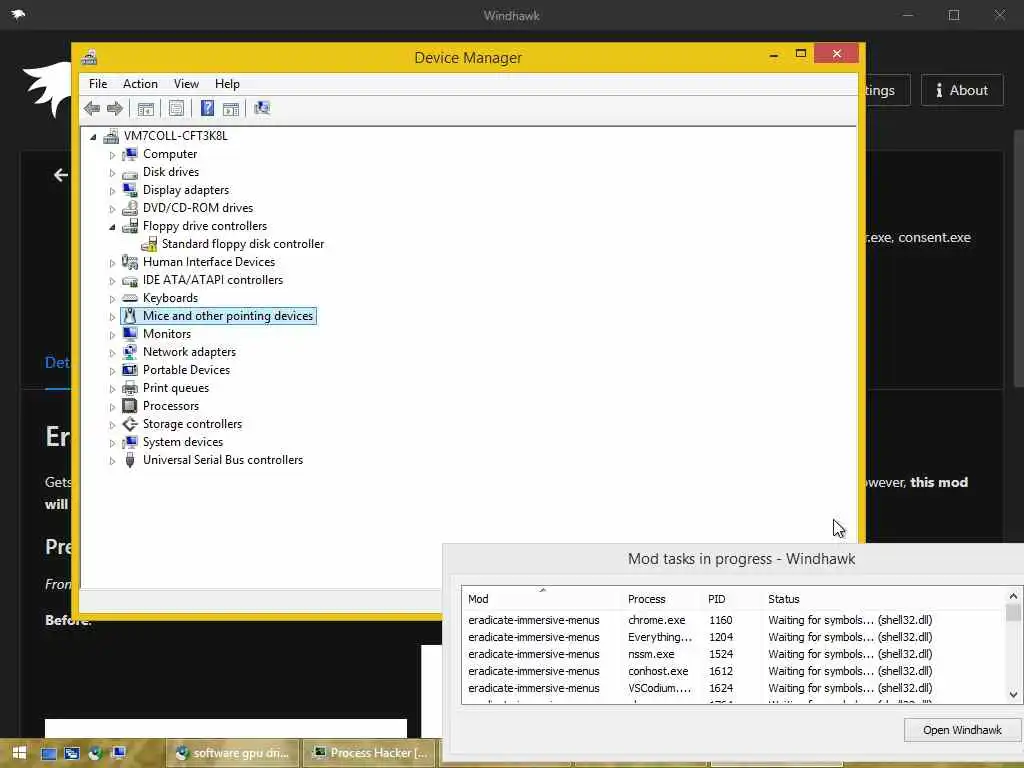Image resolution: width=1024 pixels, height=768 pixels.
Task: Toggle Show/Hide Console Tree toolbar icon
Action: click(x=146, y=108)
